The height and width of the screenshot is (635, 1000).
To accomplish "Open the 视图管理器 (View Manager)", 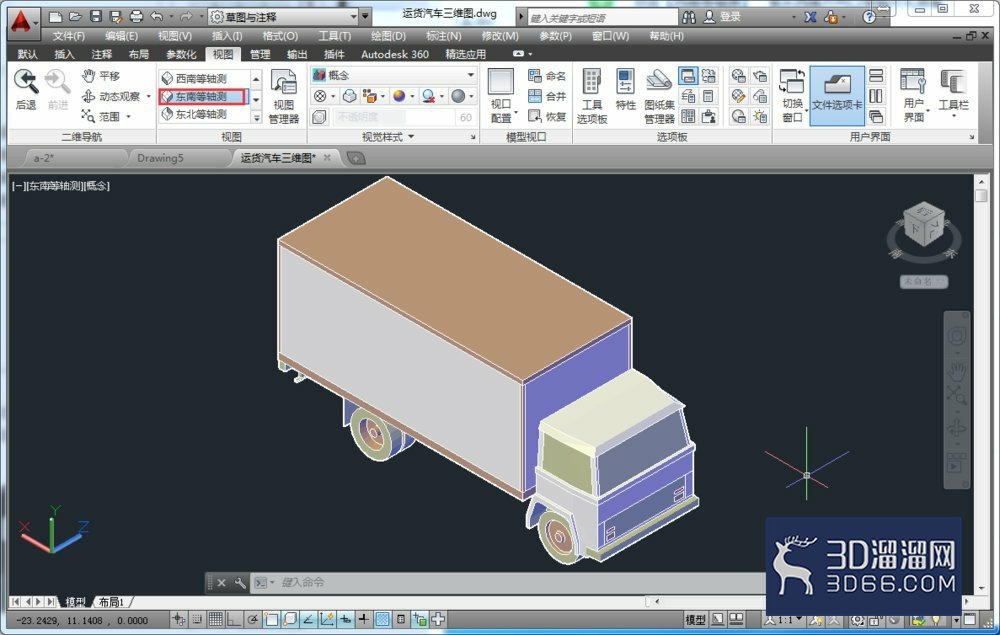I will coord(284,97).
